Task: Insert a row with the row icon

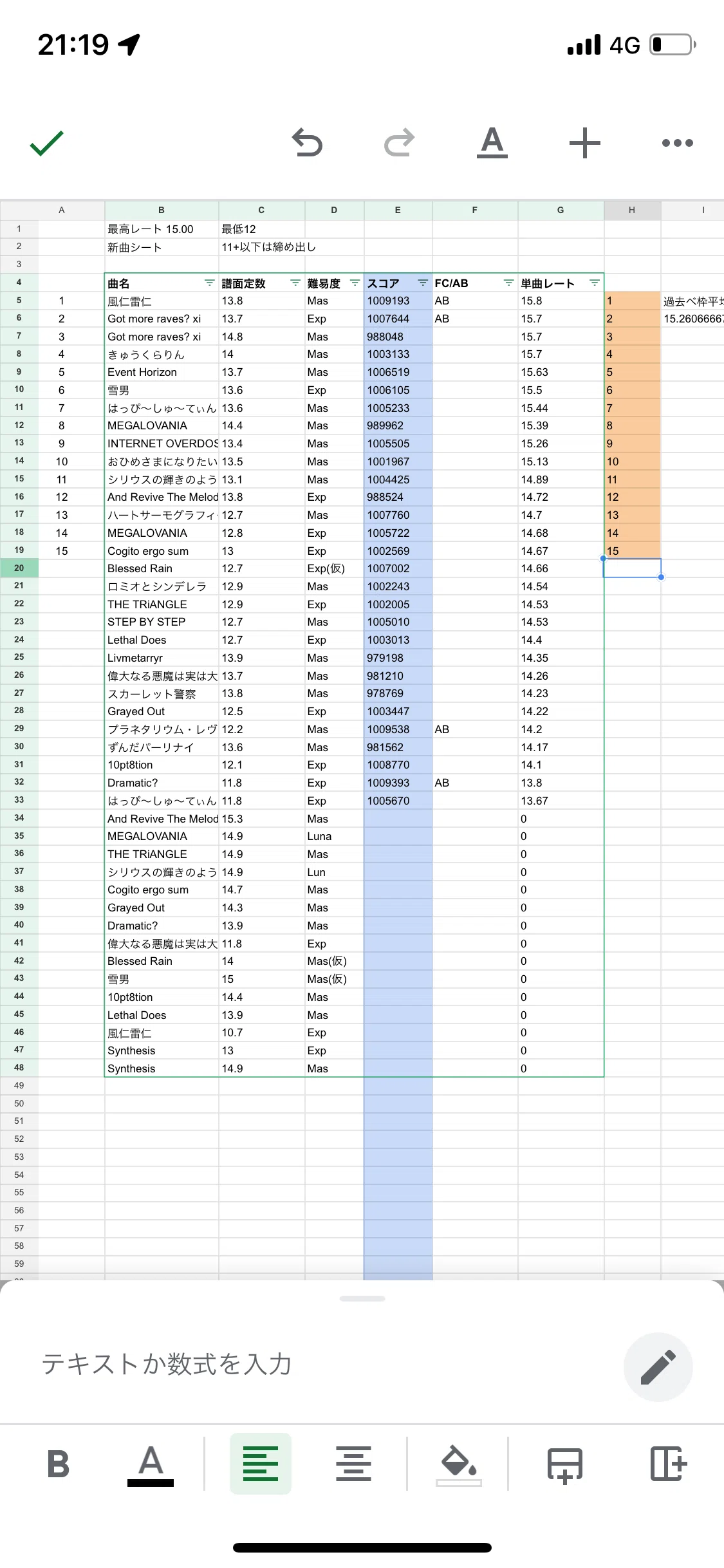Action: pyautogui.click(x=564, y=1465)
